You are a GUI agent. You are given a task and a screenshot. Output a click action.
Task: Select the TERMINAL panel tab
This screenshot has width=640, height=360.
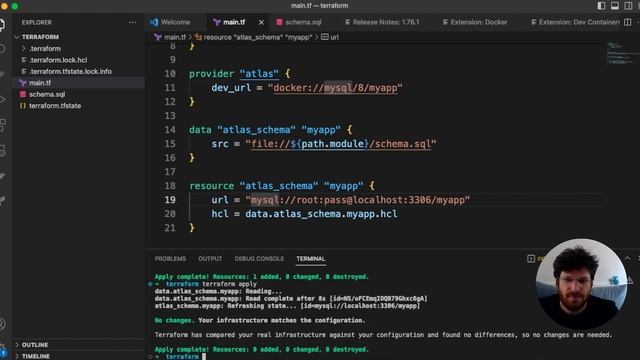[x=311, y=259]
